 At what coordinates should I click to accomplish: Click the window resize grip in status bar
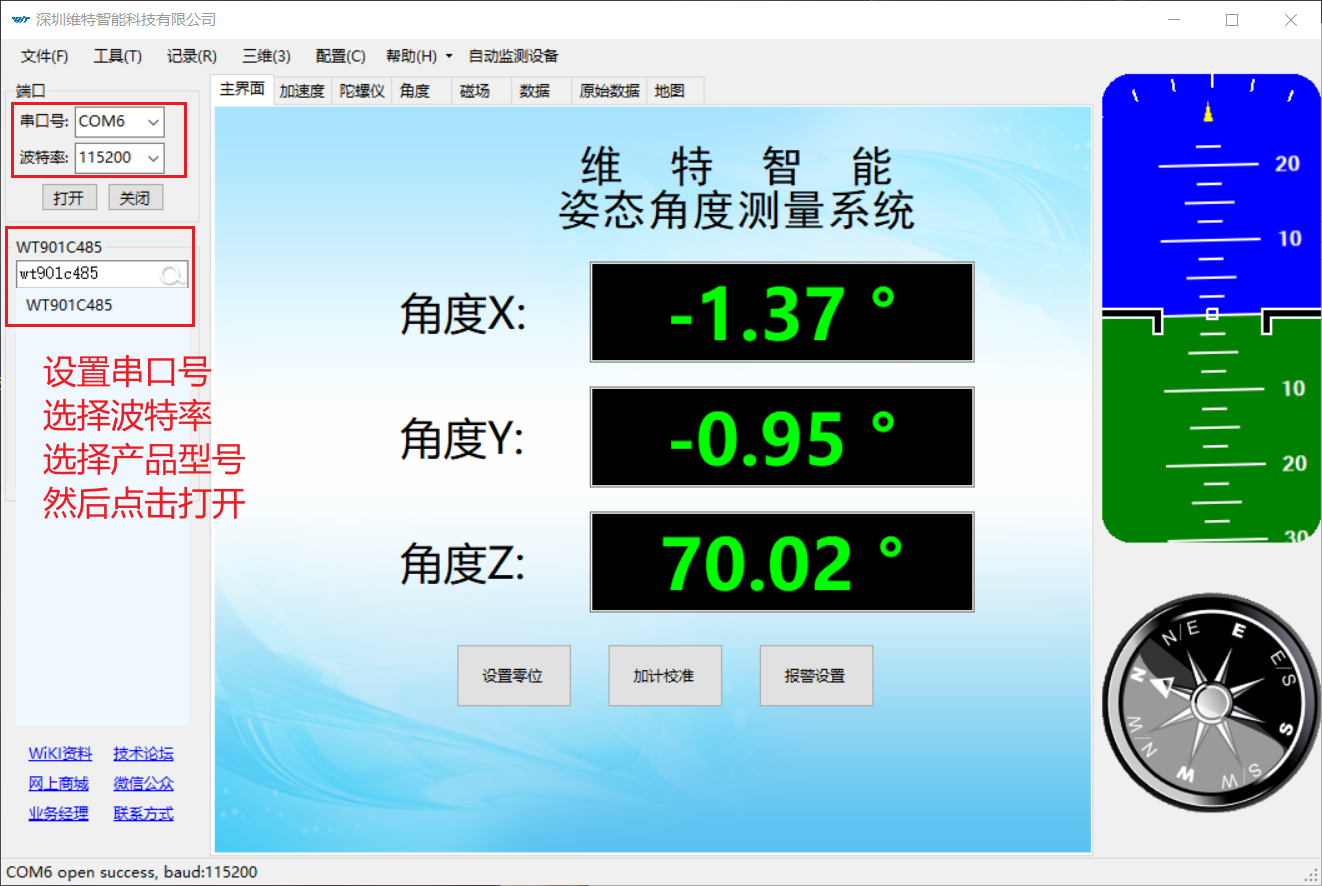click(1311, 874)
